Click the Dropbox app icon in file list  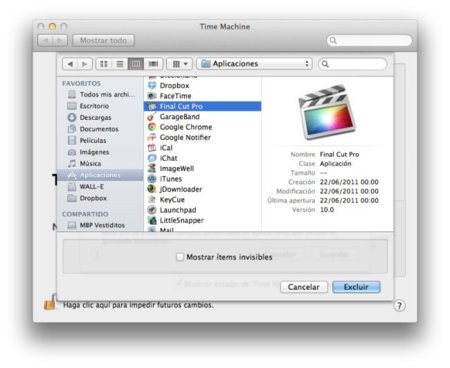pyautogui.click(x=152, y=85)
